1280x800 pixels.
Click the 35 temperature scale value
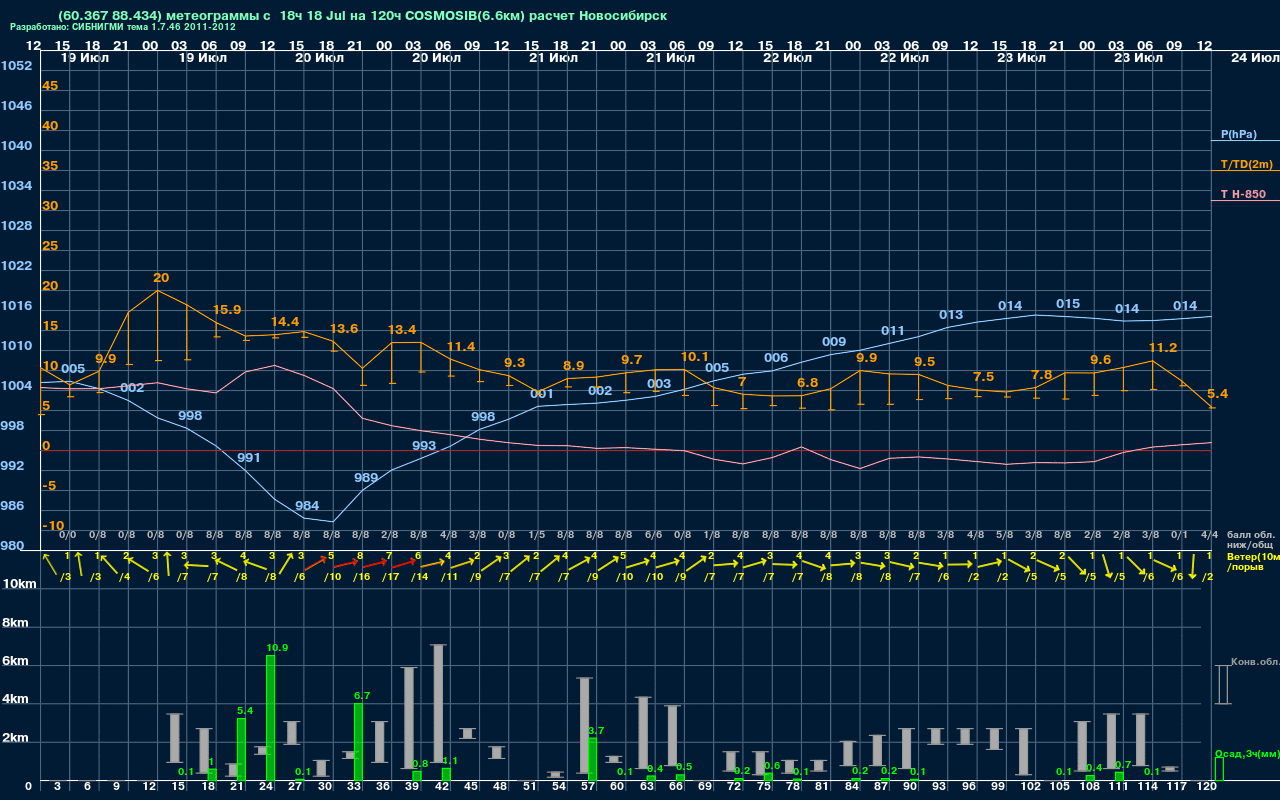(x=50, y=166)
